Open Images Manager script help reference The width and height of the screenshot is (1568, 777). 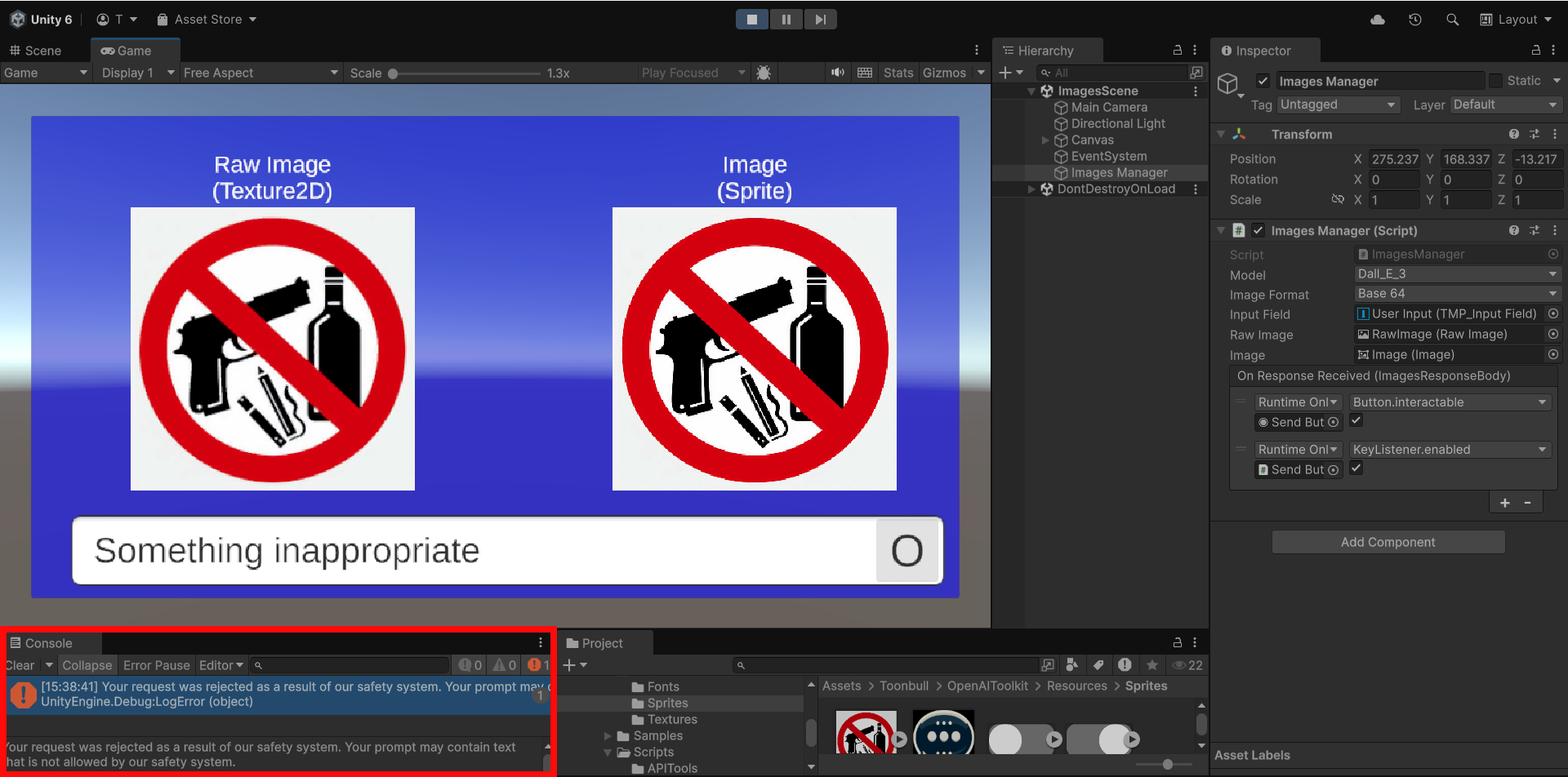point(1514,230)
